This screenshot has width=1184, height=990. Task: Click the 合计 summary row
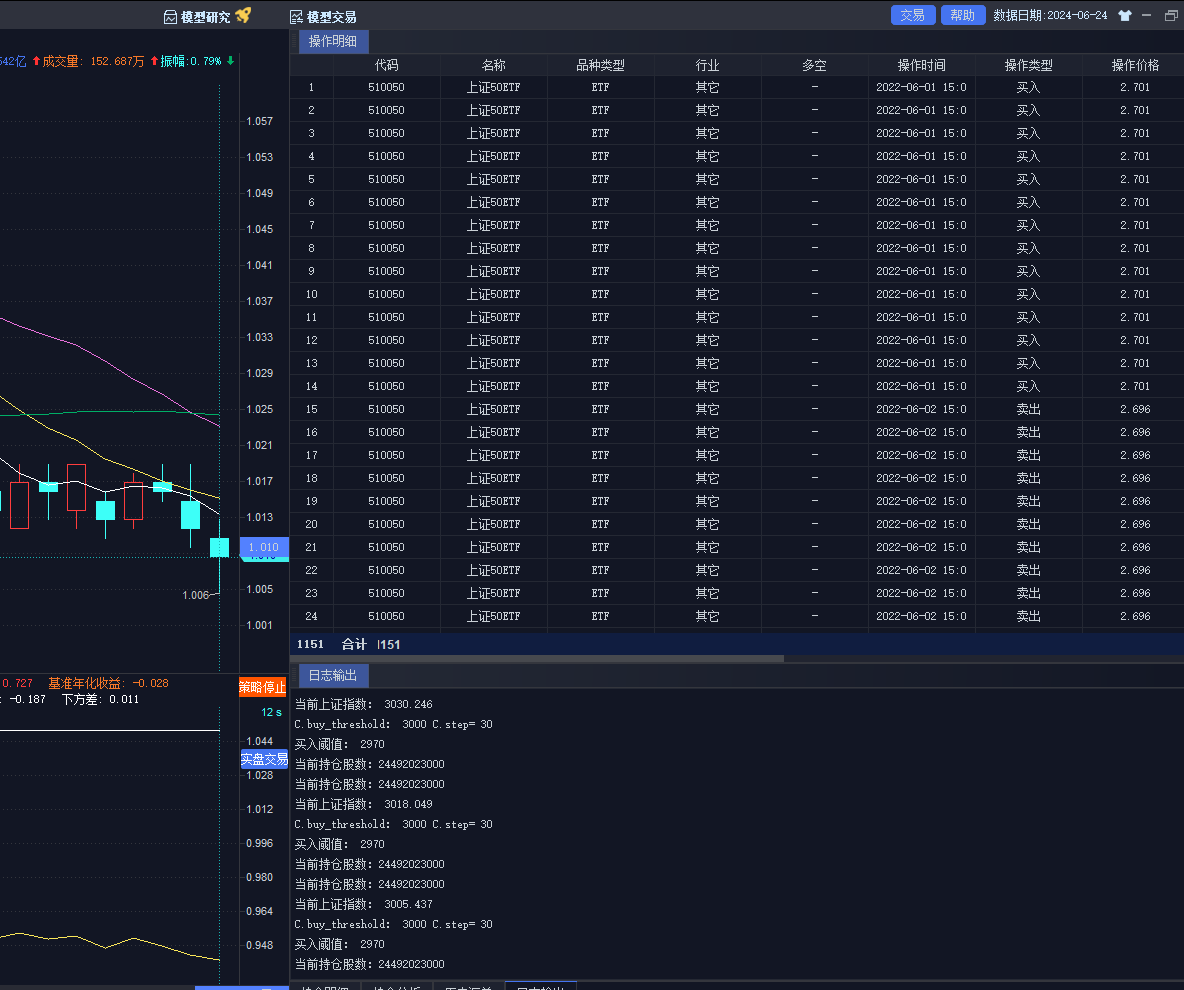click(x=737, y=644)
